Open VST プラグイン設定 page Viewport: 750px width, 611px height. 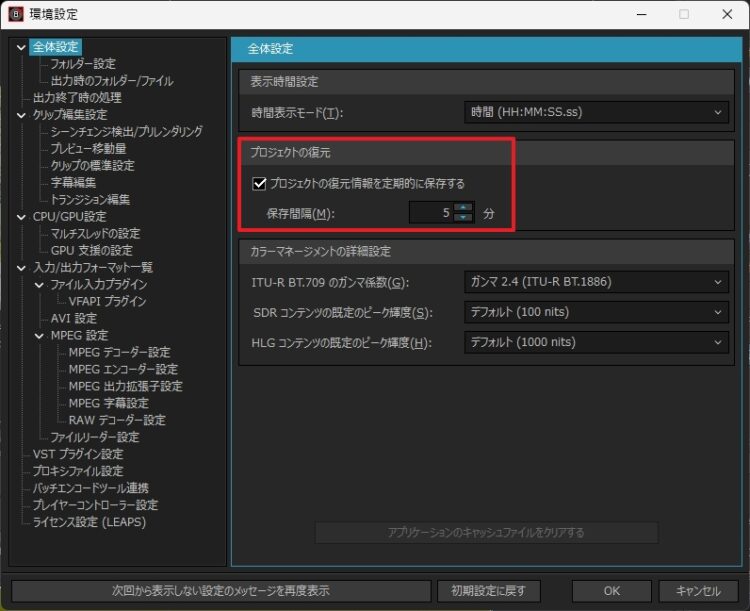point(78,455)
